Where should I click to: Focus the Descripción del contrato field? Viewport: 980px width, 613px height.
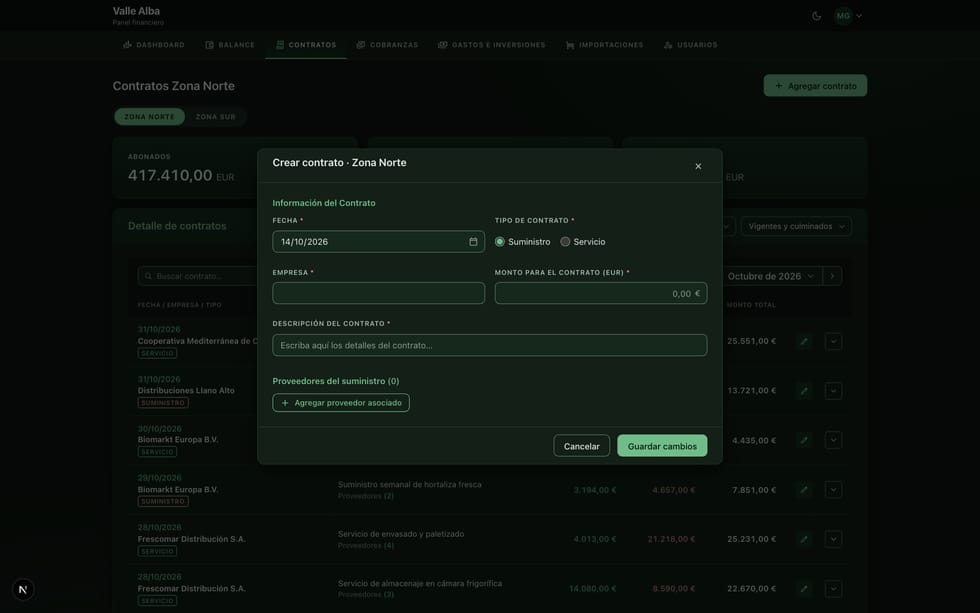pyautogui.click(x=489, y=345)
